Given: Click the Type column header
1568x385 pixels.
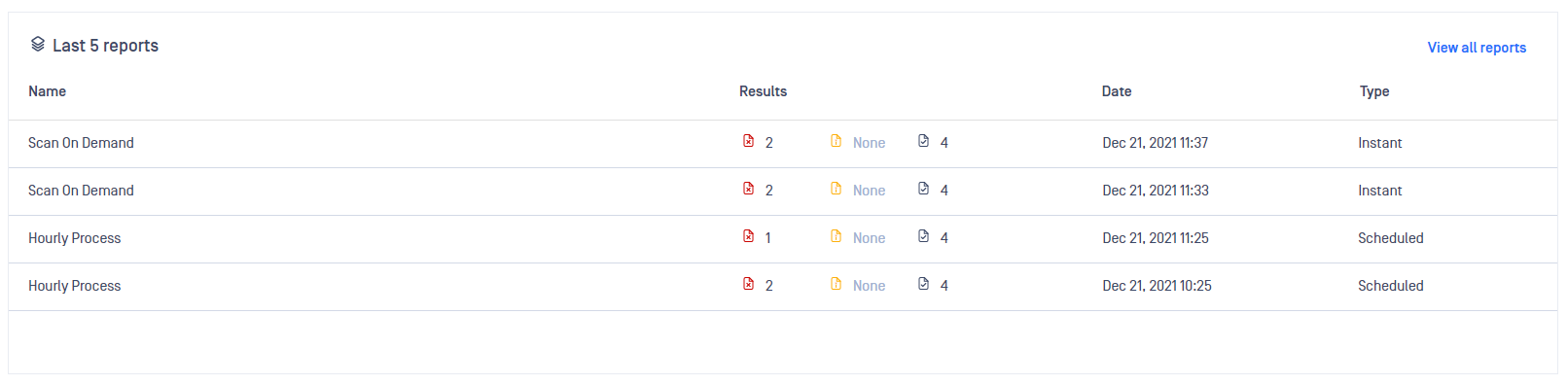Looking at the screenshot, I should point(1374,91).
